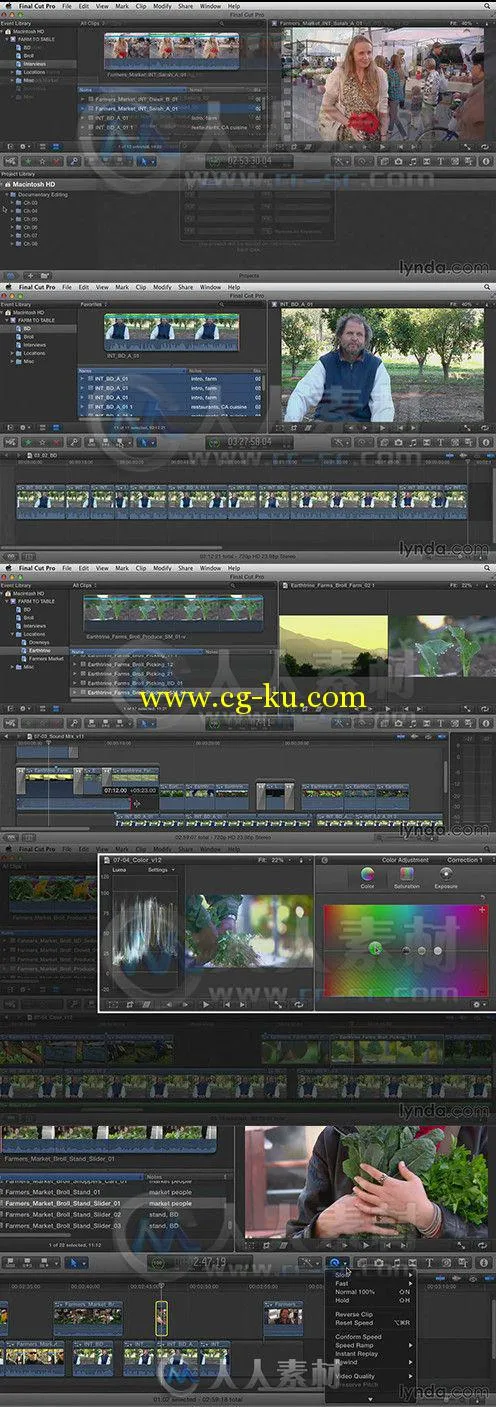Image resolution: width=496 pixels, height=1407 pixels.
Task: Select clip row Farmers_Market_INT_Dave_B_01
Action: tap(170, 99)
